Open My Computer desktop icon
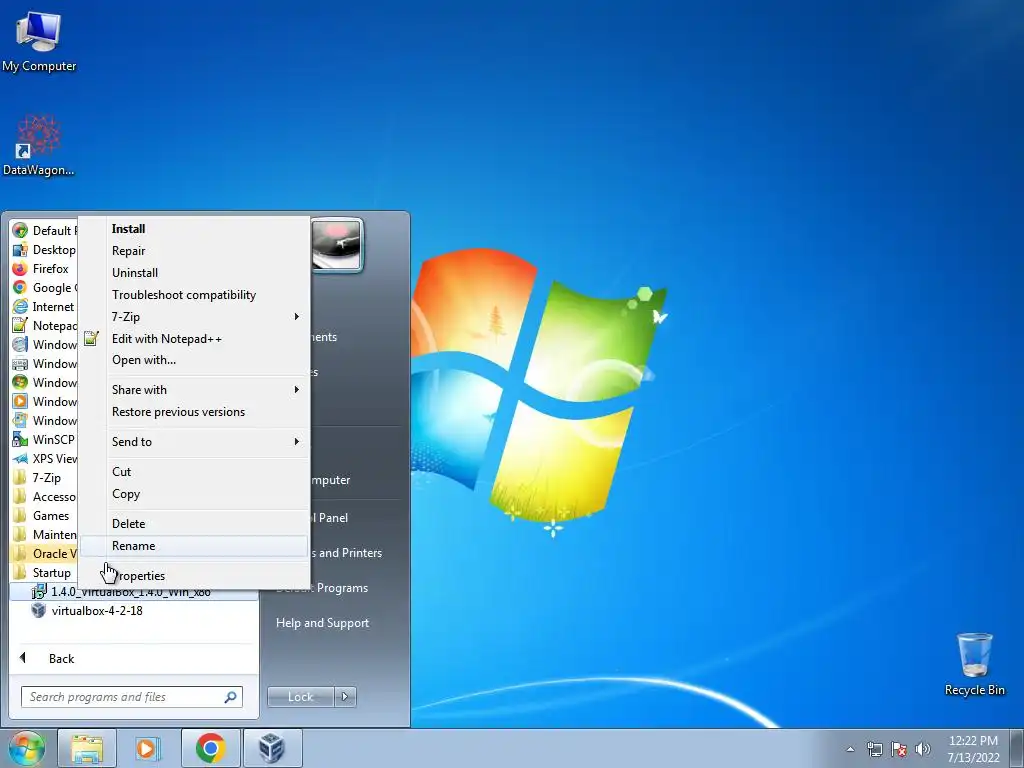This screenshot has width=1024, height=768. (x=39, y=41)
